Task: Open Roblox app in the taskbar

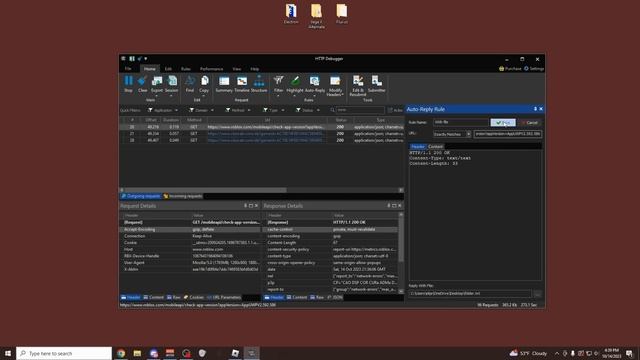Action: point(235,353)
